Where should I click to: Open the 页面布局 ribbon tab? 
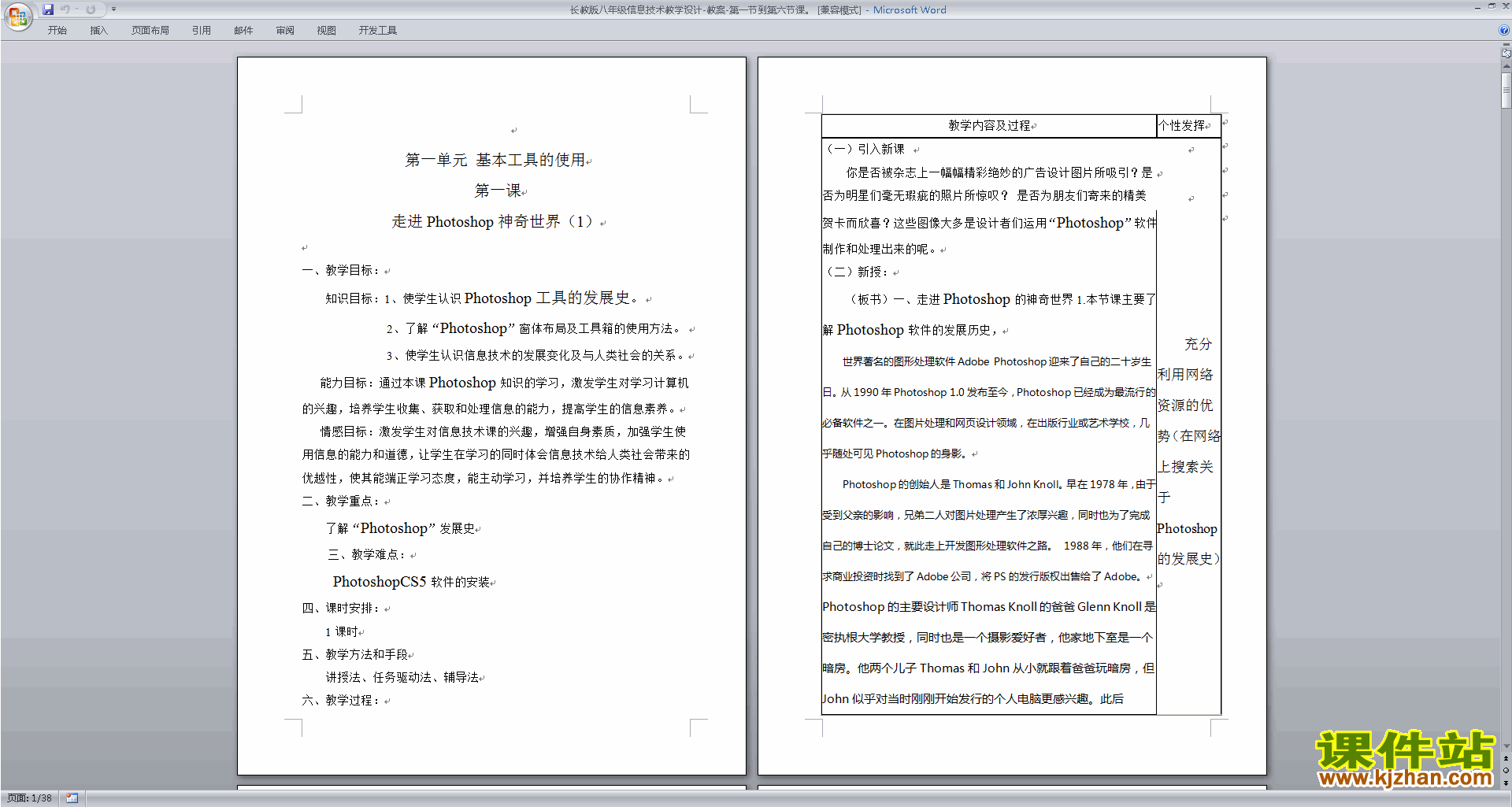[150, 31]
